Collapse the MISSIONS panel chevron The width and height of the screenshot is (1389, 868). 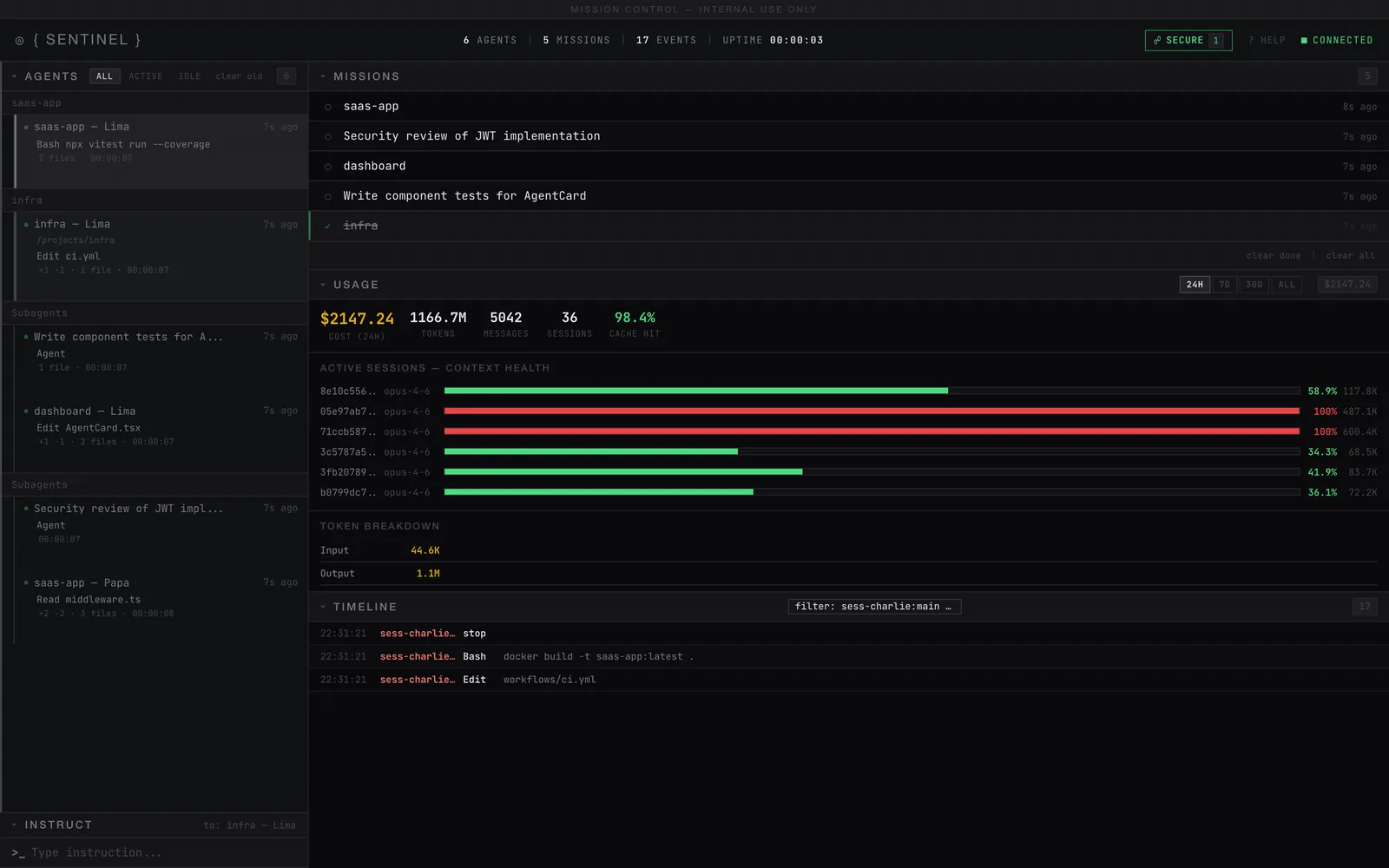click(x=323, y=76)
